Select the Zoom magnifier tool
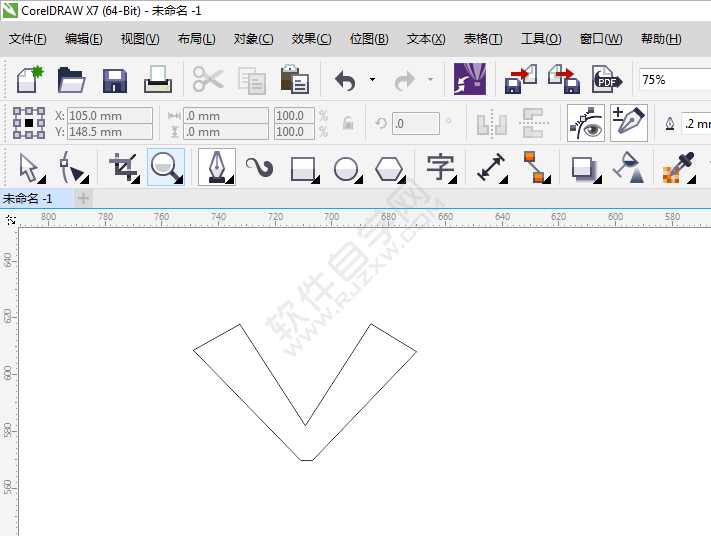711x536 pixels. [x=166, y=167]
